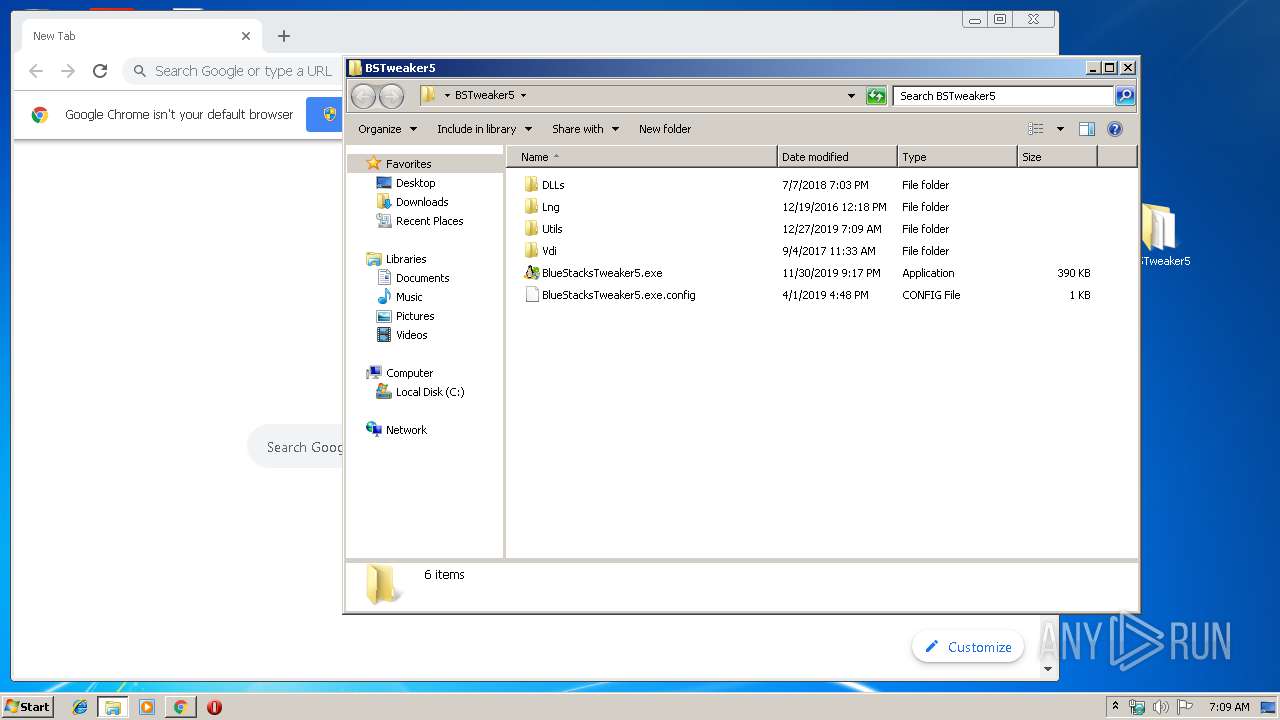Click the search magnifier button in Explorer
Viewport: 1280px width, 720px height.
coord(1125,96)
